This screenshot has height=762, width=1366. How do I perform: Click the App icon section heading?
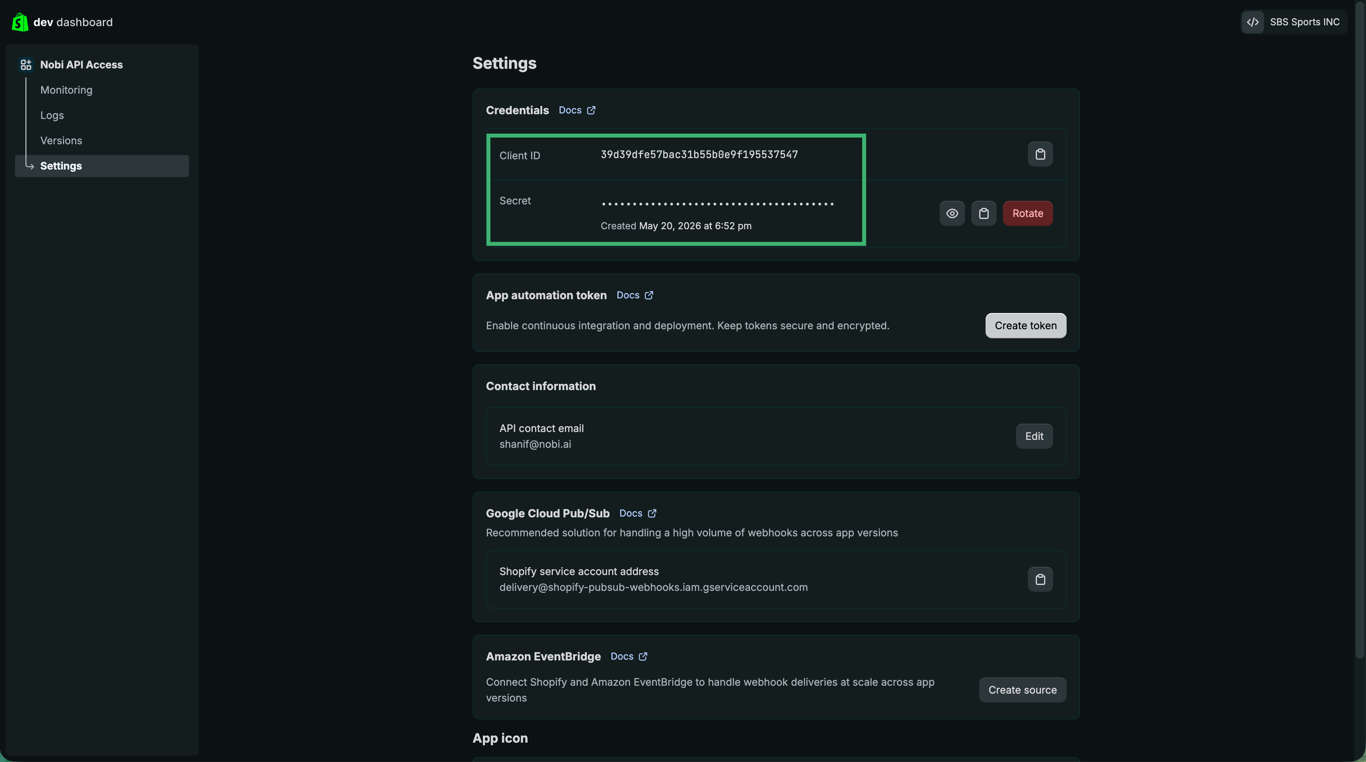[x=500, y=738]
